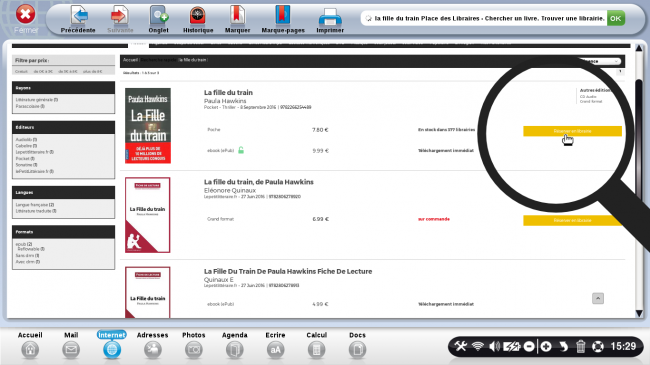Click the zoom-out minus icon in tray

point(529,346)
